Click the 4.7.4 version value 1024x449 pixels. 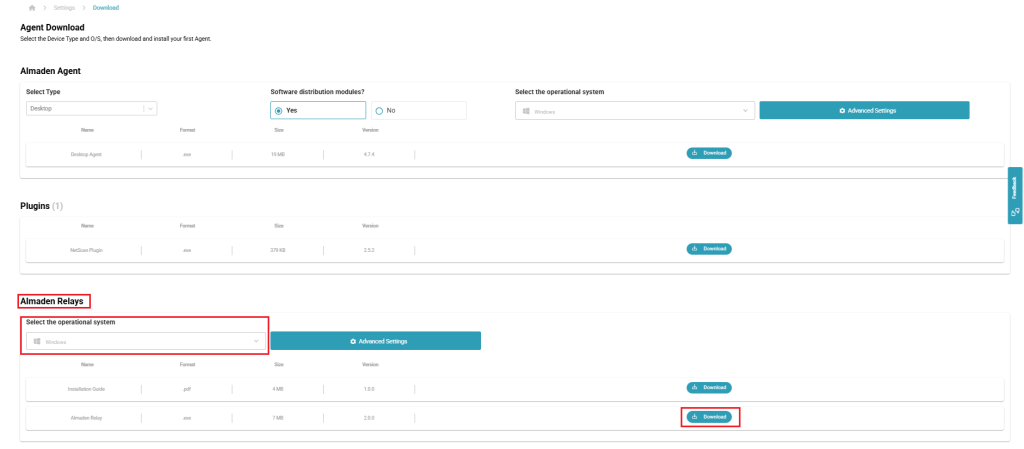370,154
